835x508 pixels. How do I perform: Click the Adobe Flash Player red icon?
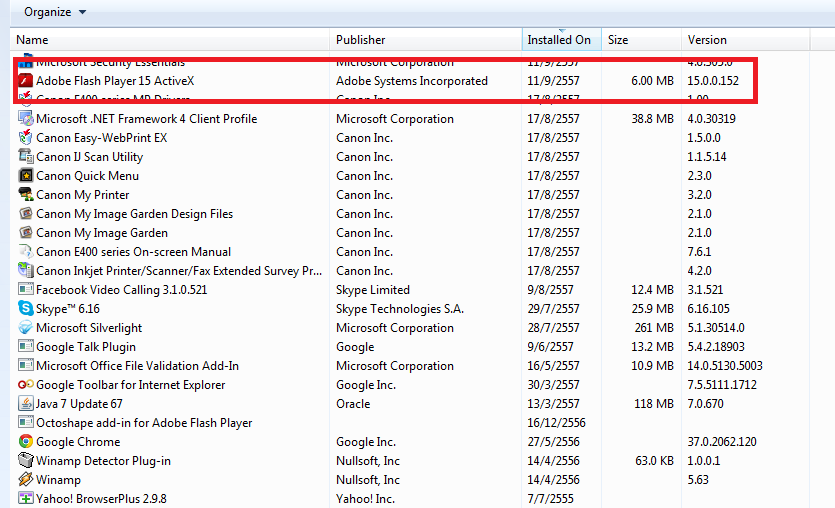pyautogui.click(x=25, y=81)
